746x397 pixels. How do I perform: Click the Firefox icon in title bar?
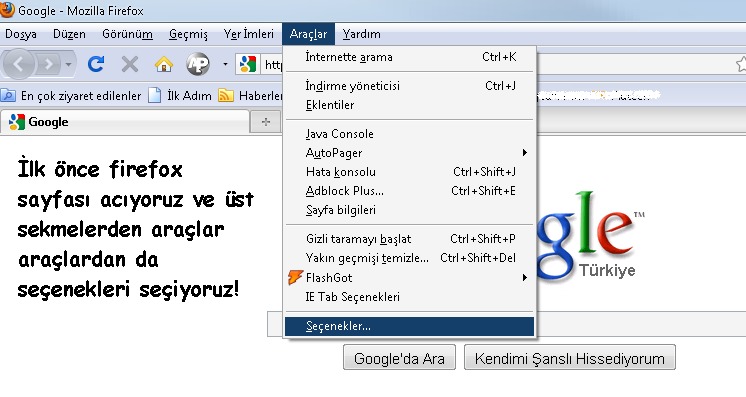(x=7, y=10)
